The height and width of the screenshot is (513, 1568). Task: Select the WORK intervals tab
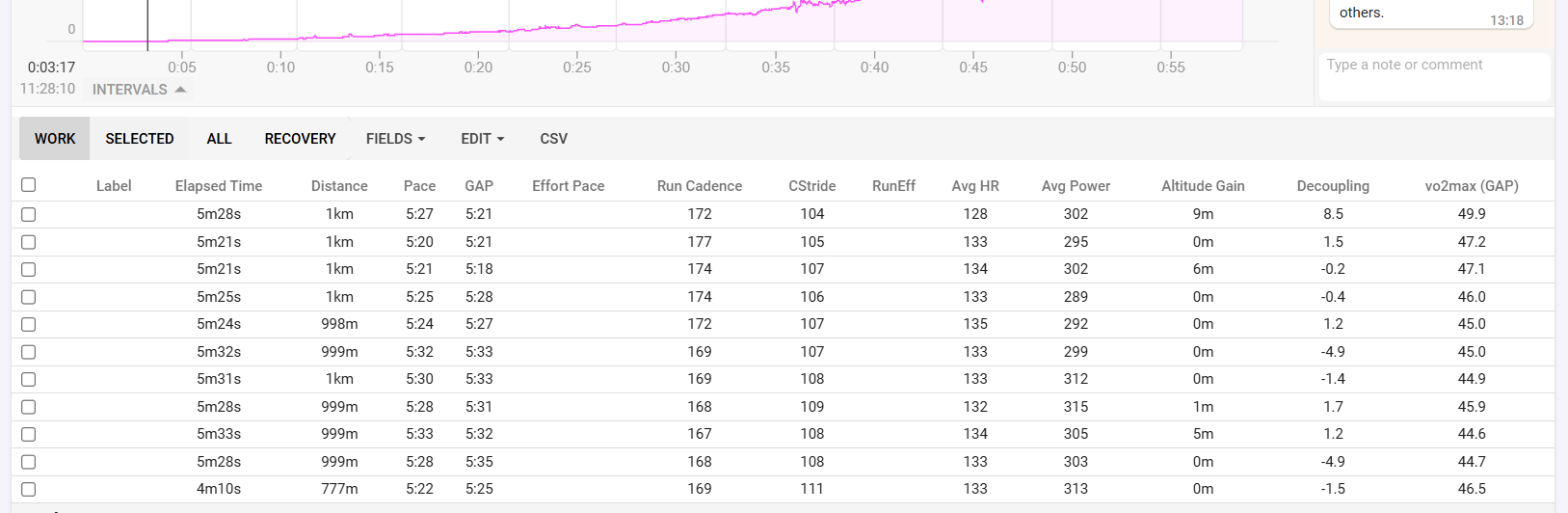(x=55, y=139)
